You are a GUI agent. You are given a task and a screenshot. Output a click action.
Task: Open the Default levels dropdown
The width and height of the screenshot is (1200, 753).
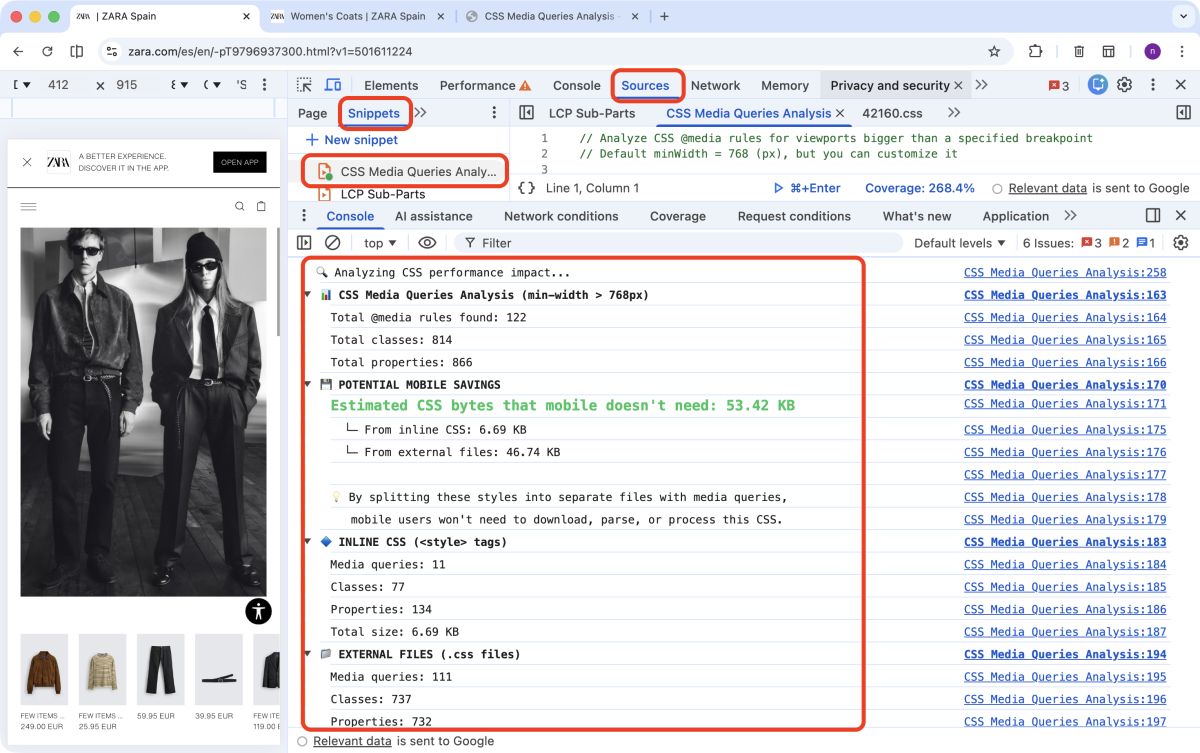tap(958, 242)
